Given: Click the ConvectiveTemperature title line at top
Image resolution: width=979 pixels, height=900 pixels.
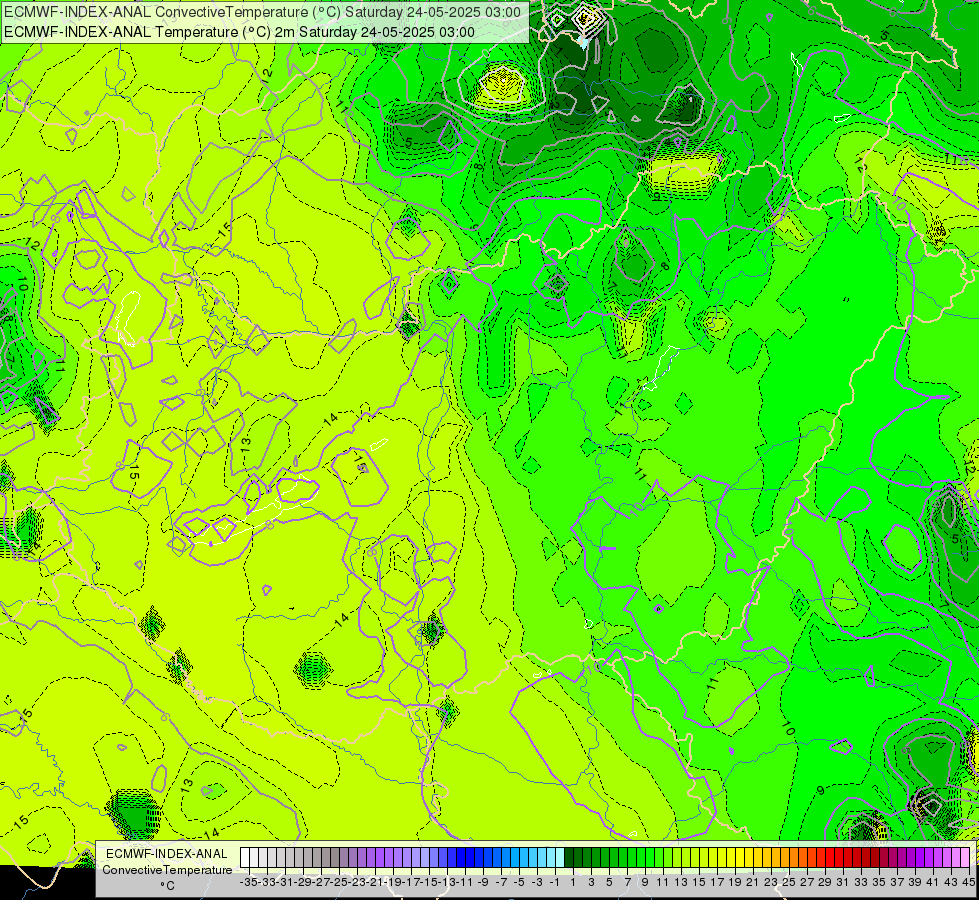Looking at the screenshot, I should [x=262, y=12].
